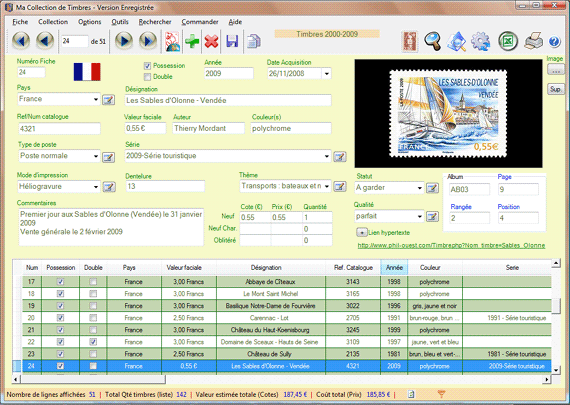Export to Excel green icon
570x405 pixels.
point(508,41)
